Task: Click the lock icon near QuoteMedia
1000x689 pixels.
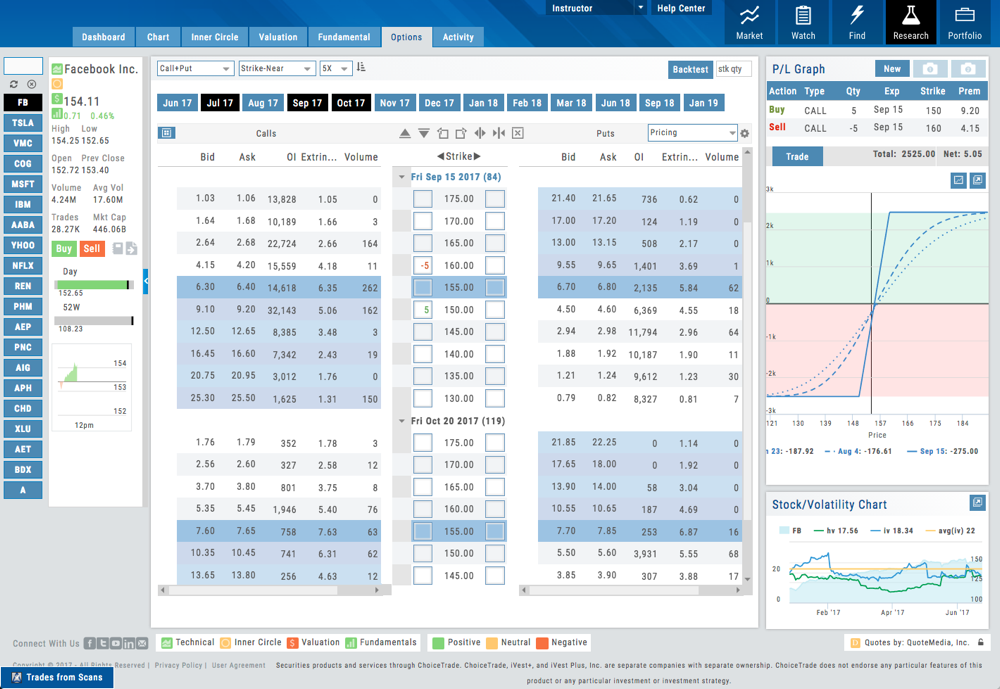Action: click(981, 642)
